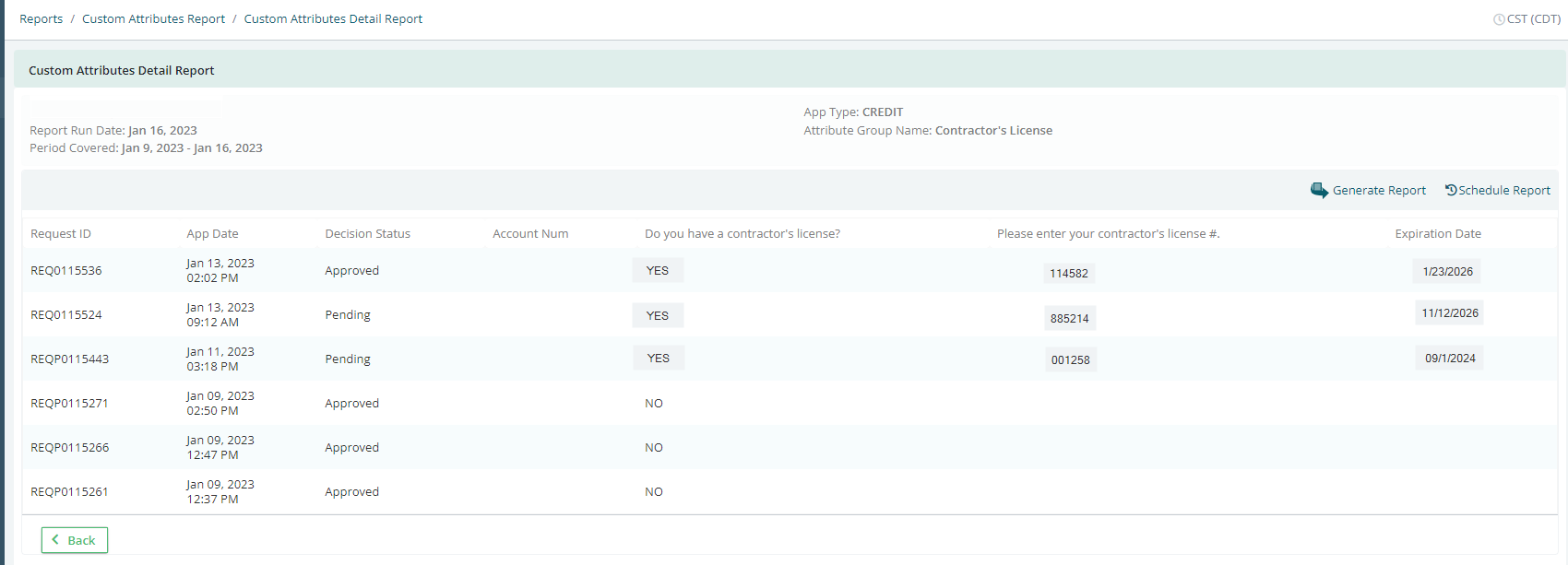
Task: Click the contractor's license # column header
Action: click(1108, 233)
